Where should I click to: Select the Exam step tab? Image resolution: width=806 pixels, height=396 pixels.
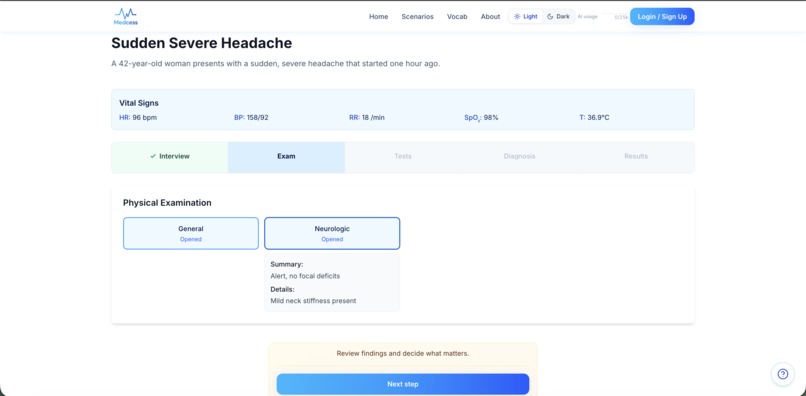286,157
